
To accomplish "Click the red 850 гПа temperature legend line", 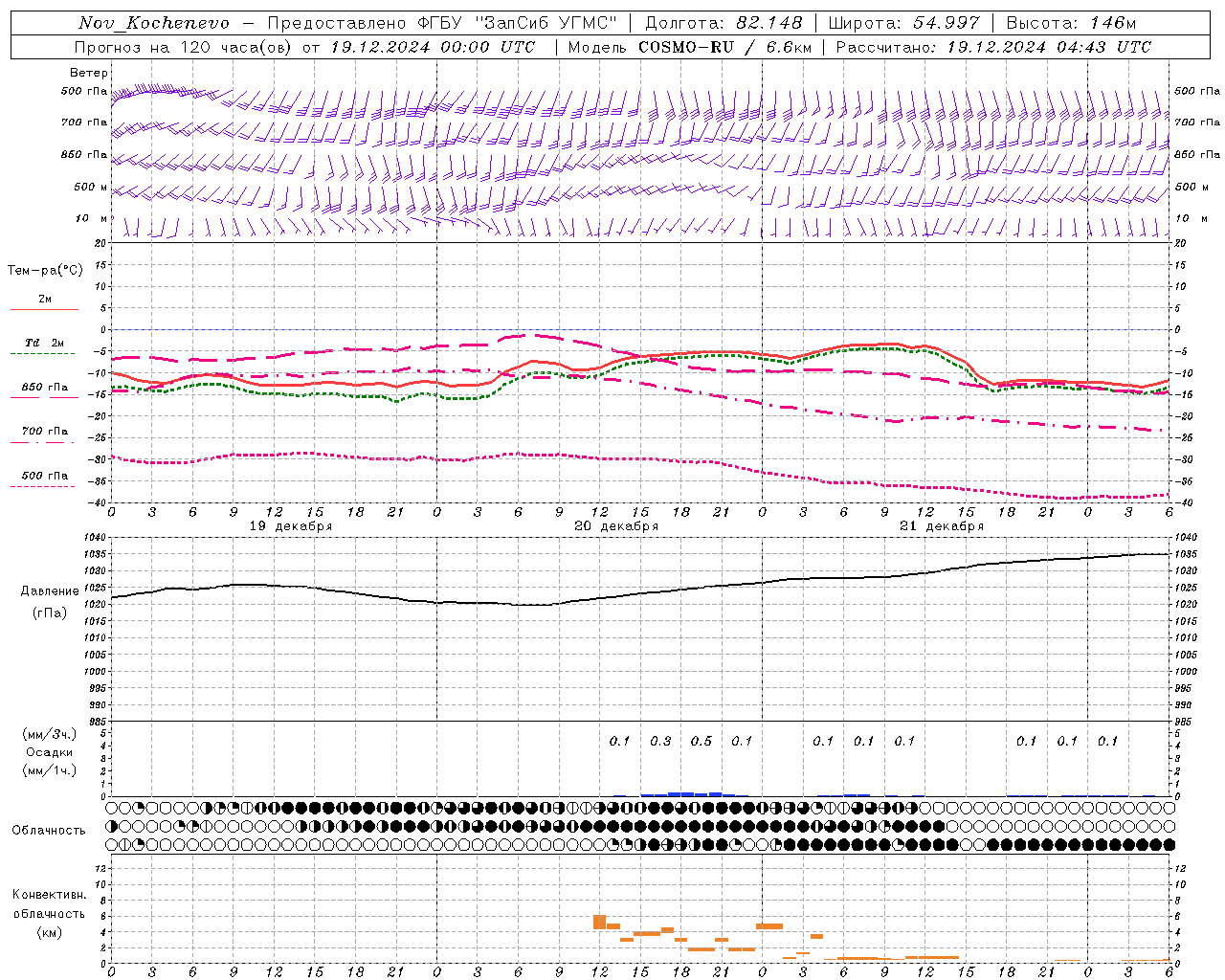I will (43, 397).
